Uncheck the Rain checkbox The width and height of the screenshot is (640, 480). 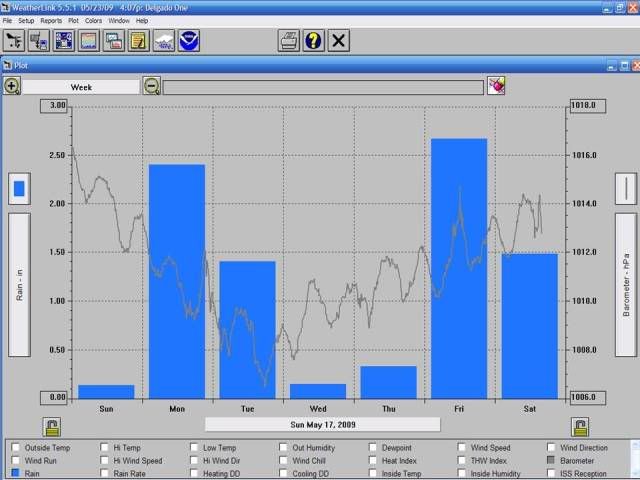click(16, 473)
